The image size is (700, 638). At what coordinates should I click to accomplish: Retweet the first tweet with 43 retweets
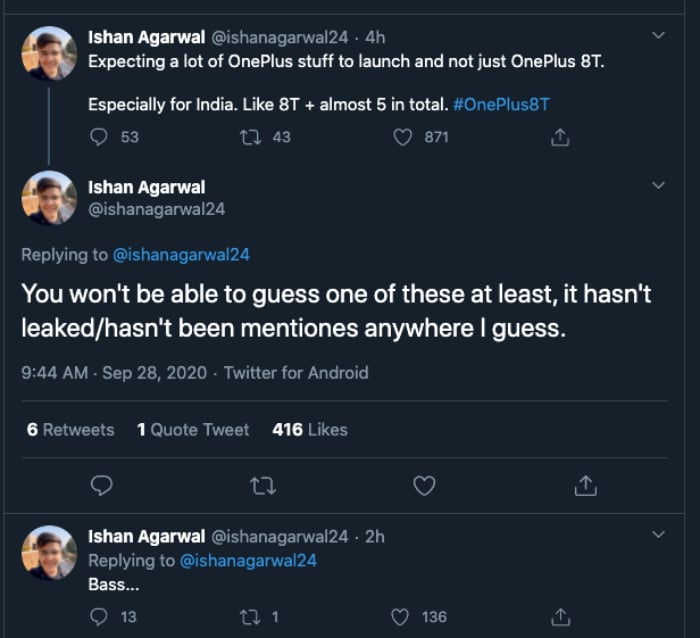pyautogui.click(x=252, y=137)
